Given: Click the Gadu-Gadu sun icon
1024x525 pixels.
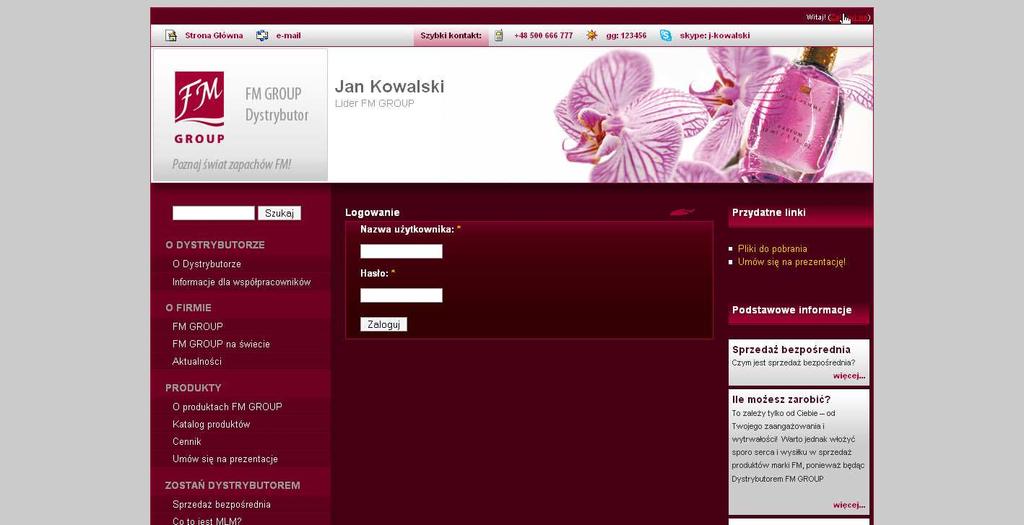Looking at the screenshot, I should (592, 35).
